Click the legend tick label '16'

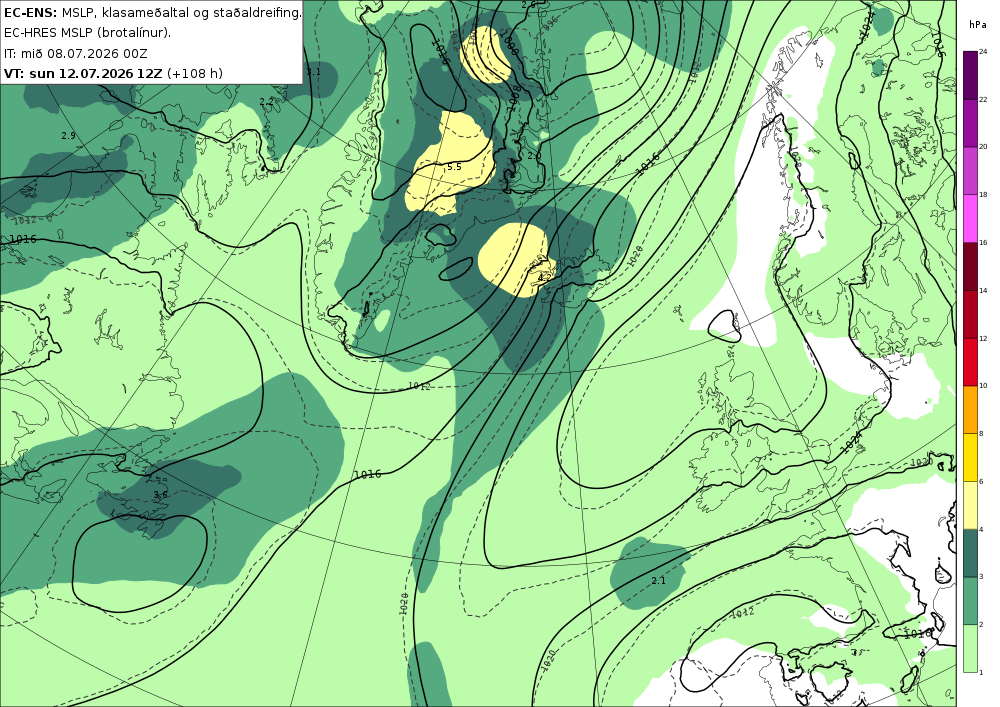point(983,242)
